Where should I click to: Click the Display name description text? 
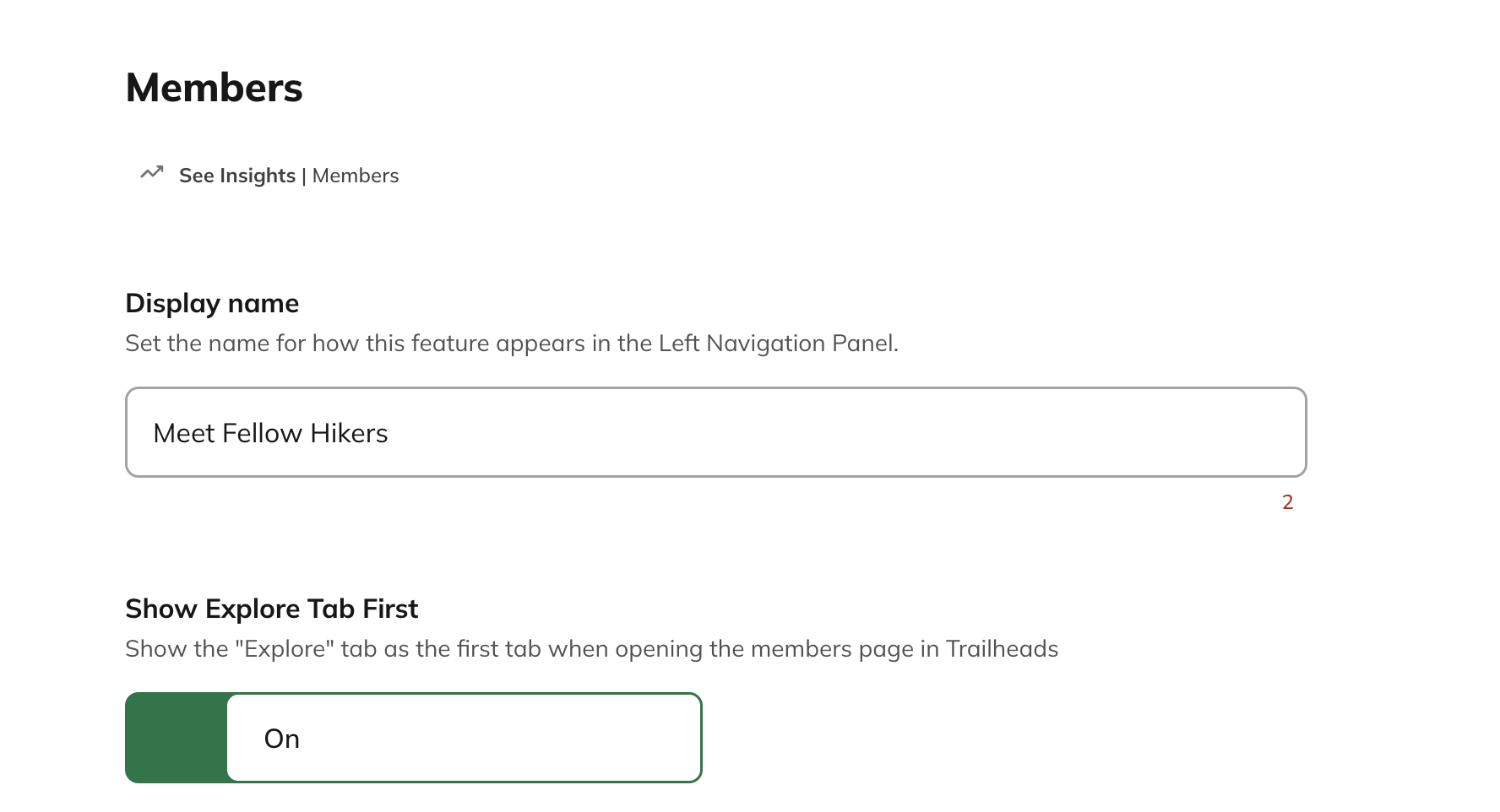tap(511, 344)
